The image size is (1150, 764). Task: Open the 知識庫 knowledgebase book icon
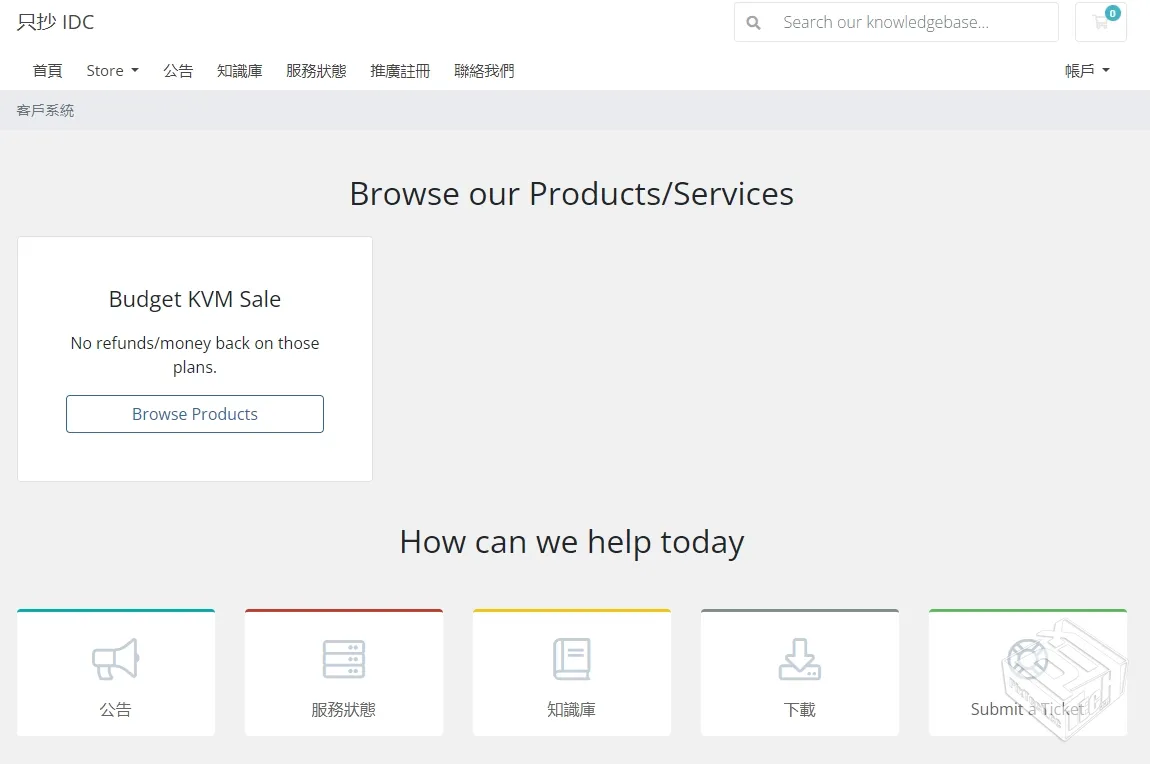pyautogui.click(x=571, y=672)
